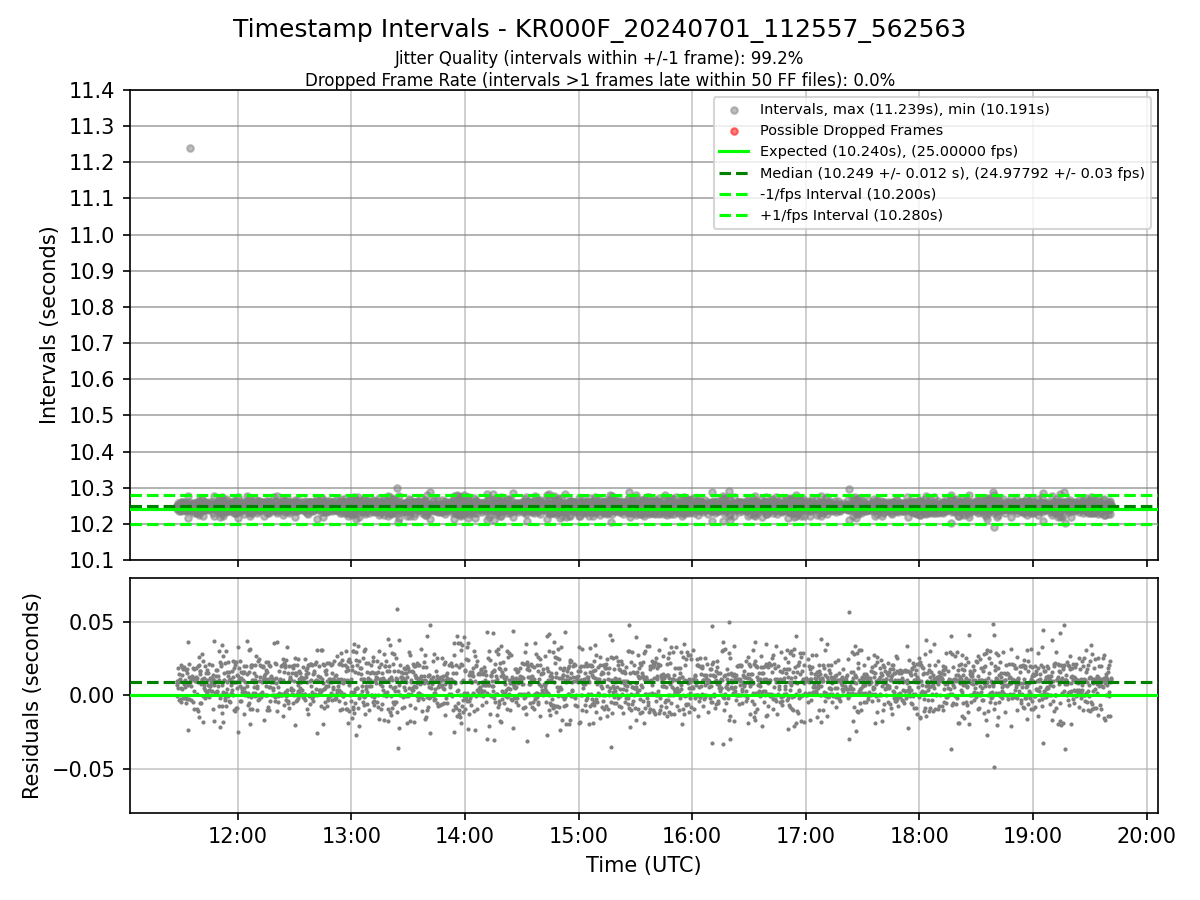Click legend entry Median (10.249 +/- 0.012 s)
Image resolution: width=1200 pixels, height=900 pixels.
952,172
